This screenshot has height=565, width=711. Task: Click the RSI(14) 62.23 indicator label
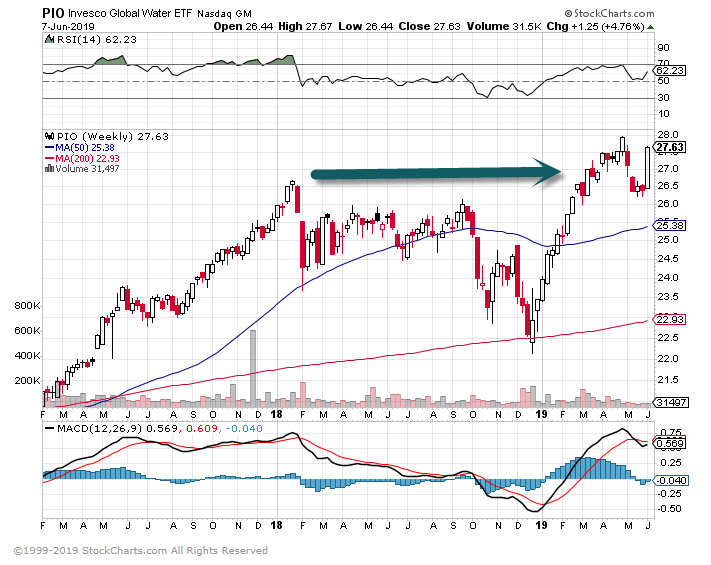97,39
